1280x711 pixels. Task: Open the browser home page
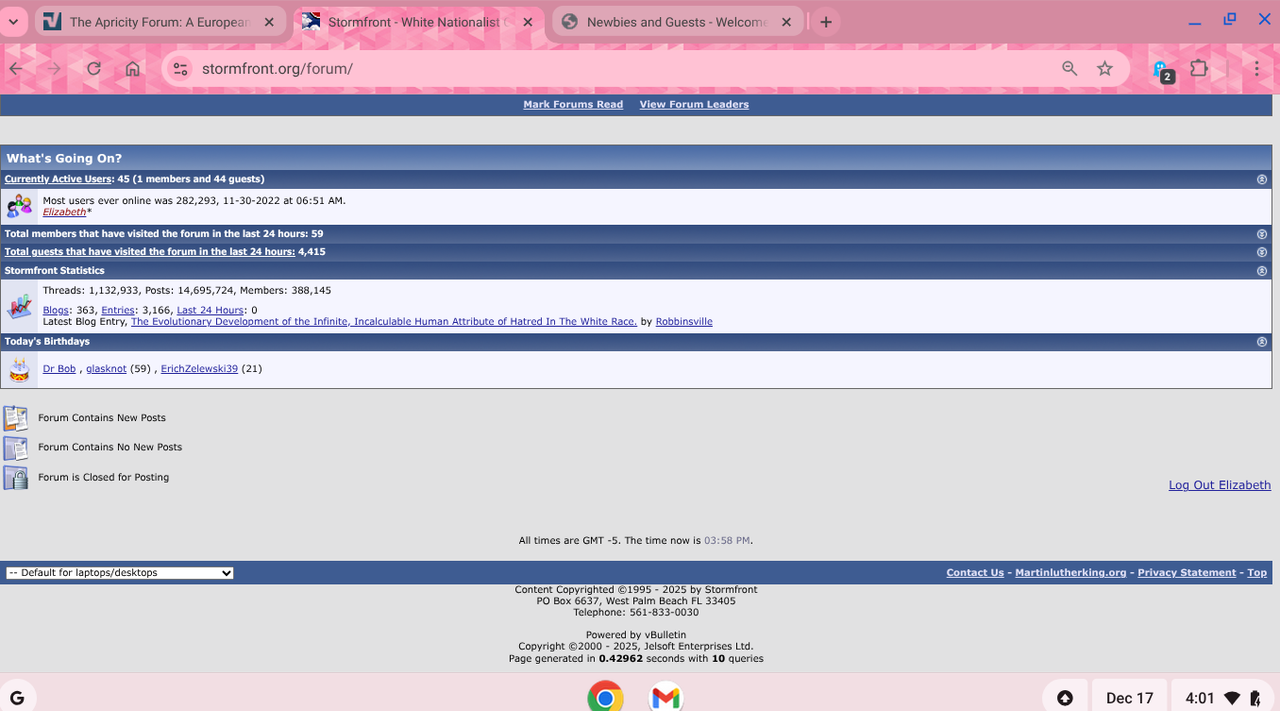(132, 68)
